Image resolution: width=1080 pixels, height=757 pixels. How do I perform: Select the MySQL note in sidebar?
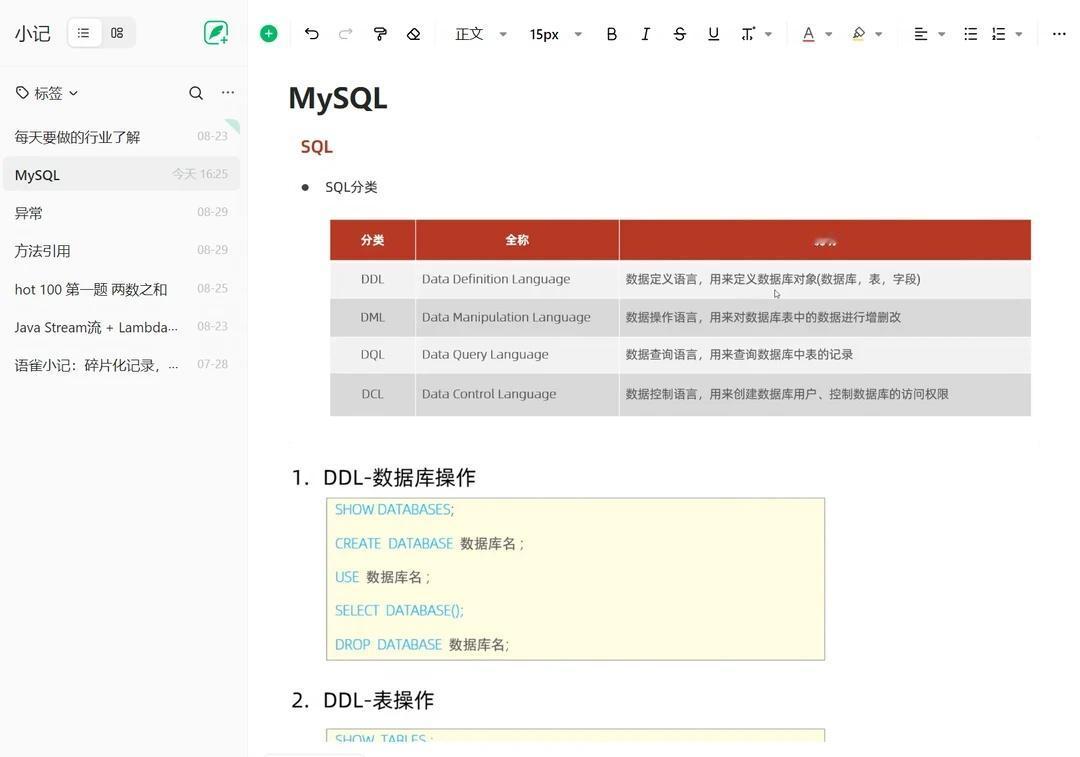121,174
